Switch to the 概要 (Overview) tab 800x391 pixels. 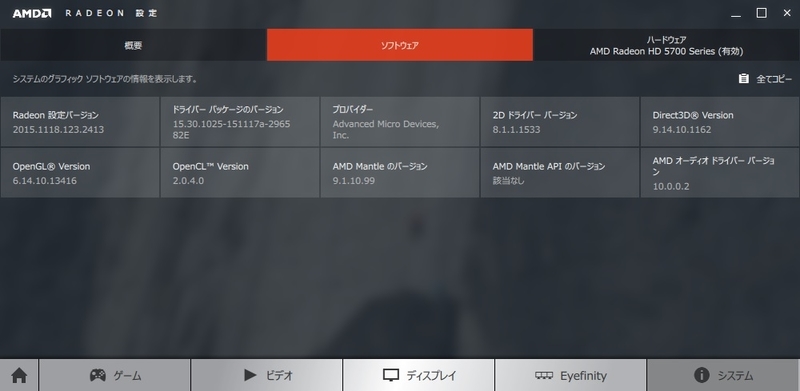[133, 45]
